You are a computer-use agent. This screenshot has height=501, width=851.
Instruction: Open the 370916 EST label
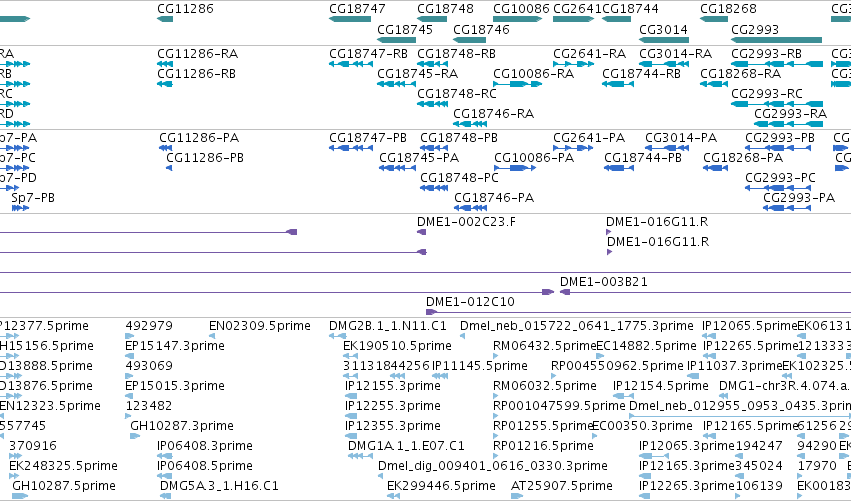33,447
